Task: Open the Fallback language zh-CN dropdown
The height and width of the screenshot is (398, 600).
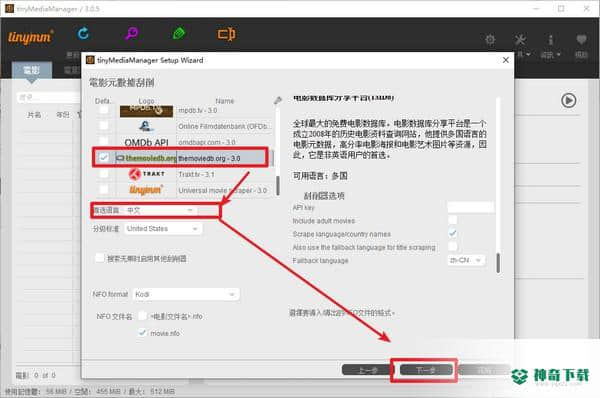Action: click(x=466, y=260)
